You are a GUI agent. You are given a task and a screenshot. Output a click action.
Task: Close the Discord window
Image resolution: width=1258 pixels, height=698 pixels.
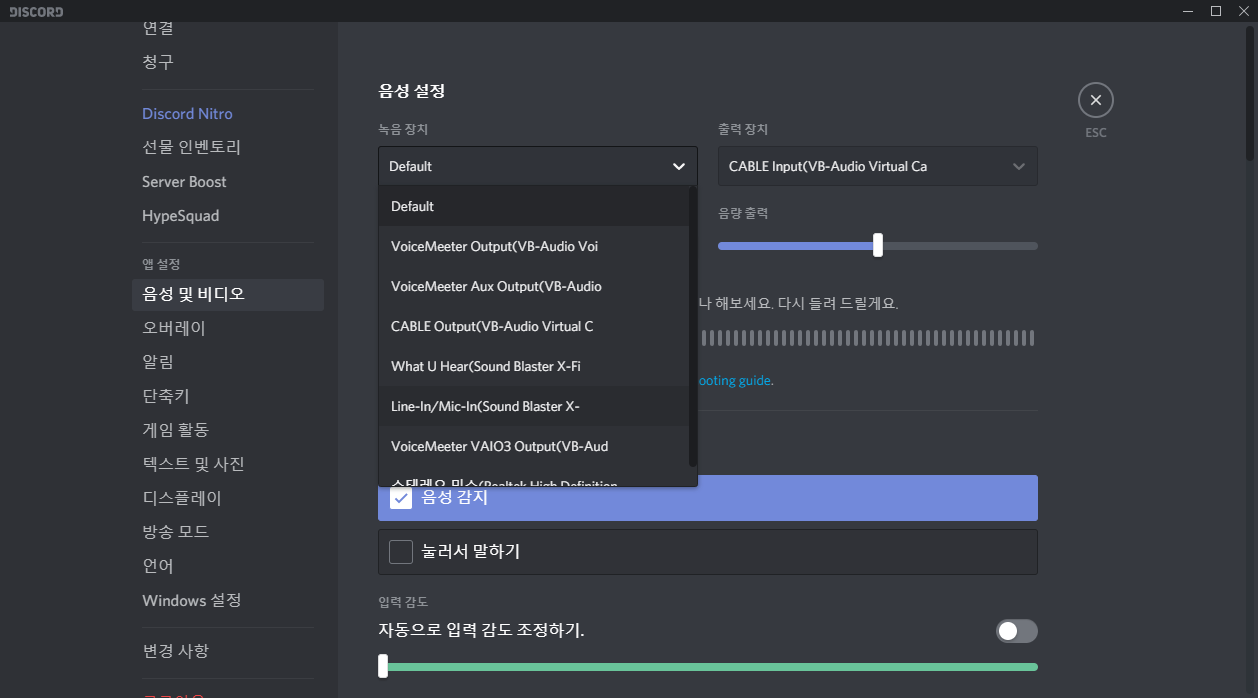tap(1243, 11)
